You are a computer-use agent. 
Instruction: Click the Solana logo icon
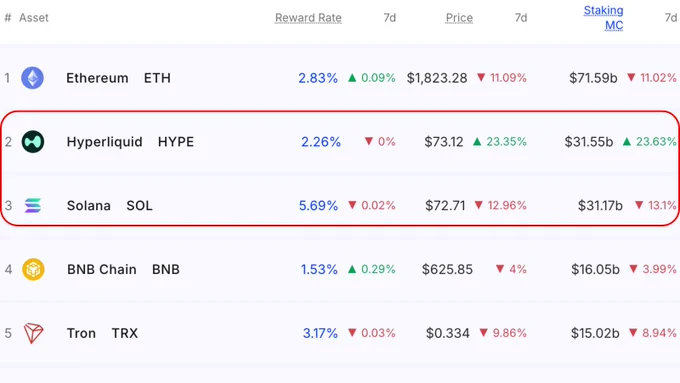point(33,206)
